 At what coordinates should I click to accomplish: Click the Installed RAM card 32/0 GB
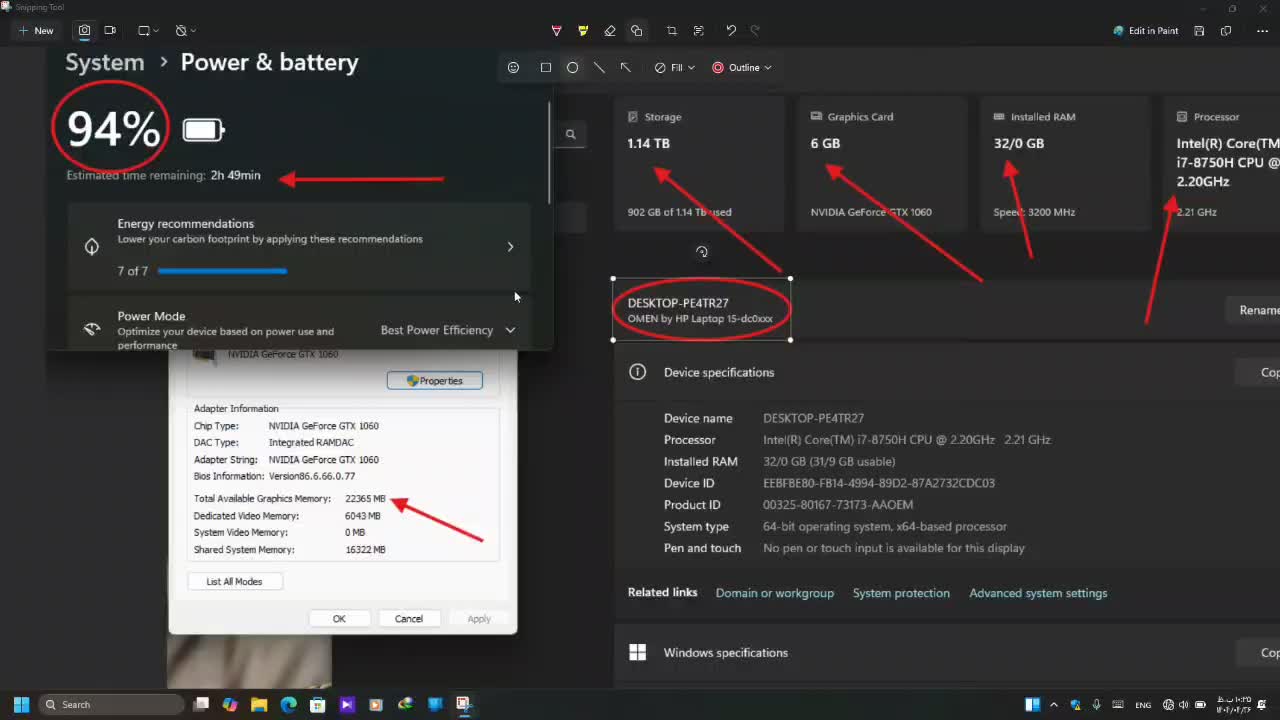[1066, 164]
